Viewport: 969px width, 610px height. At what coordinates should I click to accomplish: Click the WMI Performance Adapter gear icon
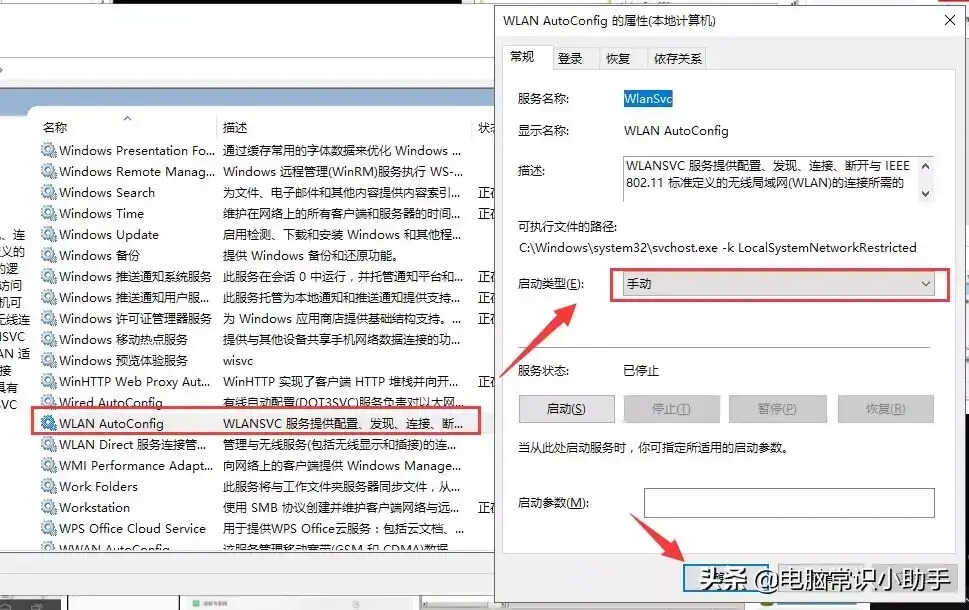tap(48, 465)
